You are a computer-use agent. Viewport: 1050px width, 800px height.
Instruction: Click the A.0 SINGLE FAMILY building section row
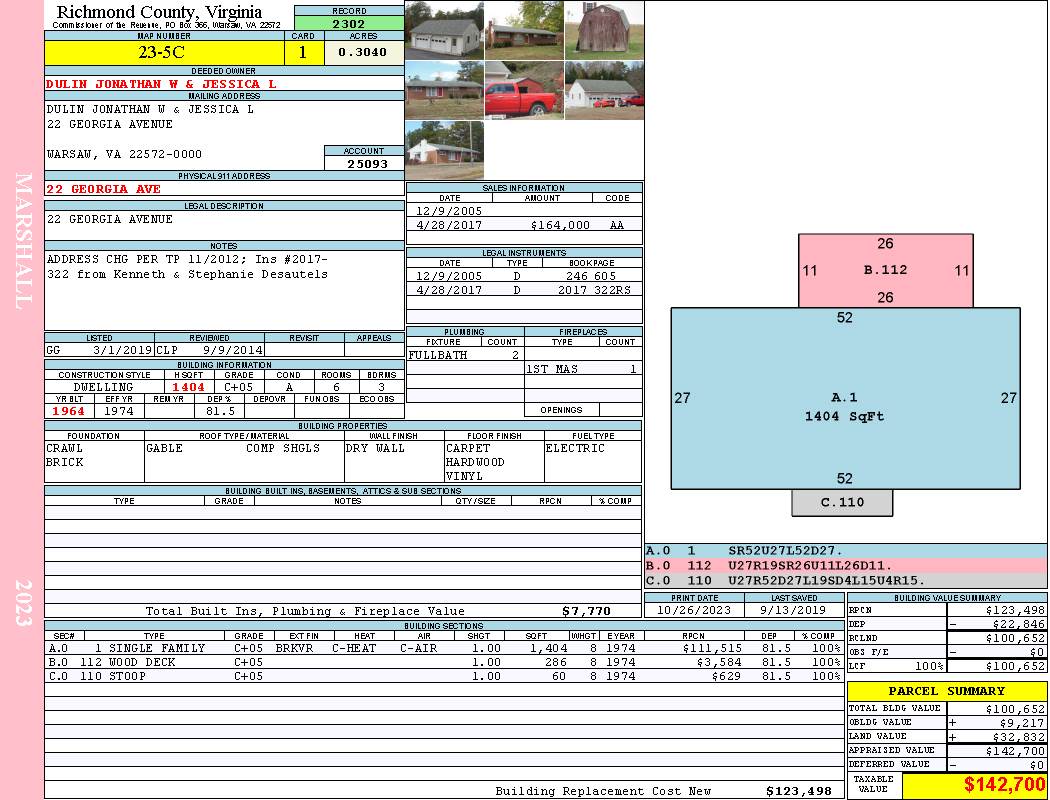(x=445, y=648)
